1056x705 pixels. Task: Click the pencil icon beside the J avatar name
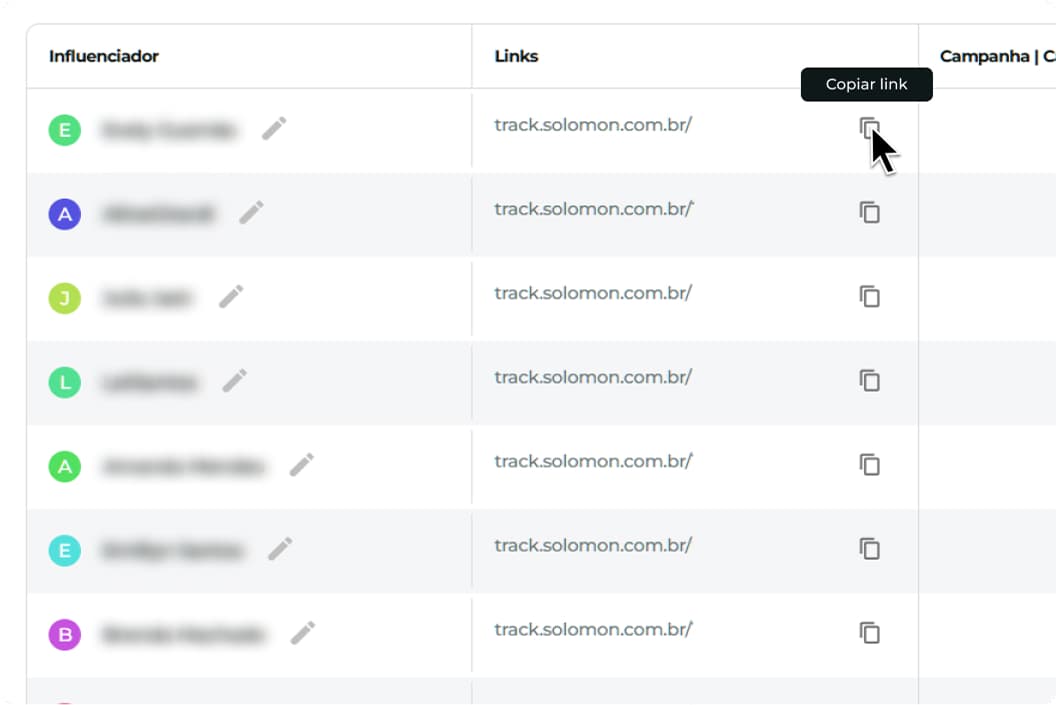coord(231,296)
